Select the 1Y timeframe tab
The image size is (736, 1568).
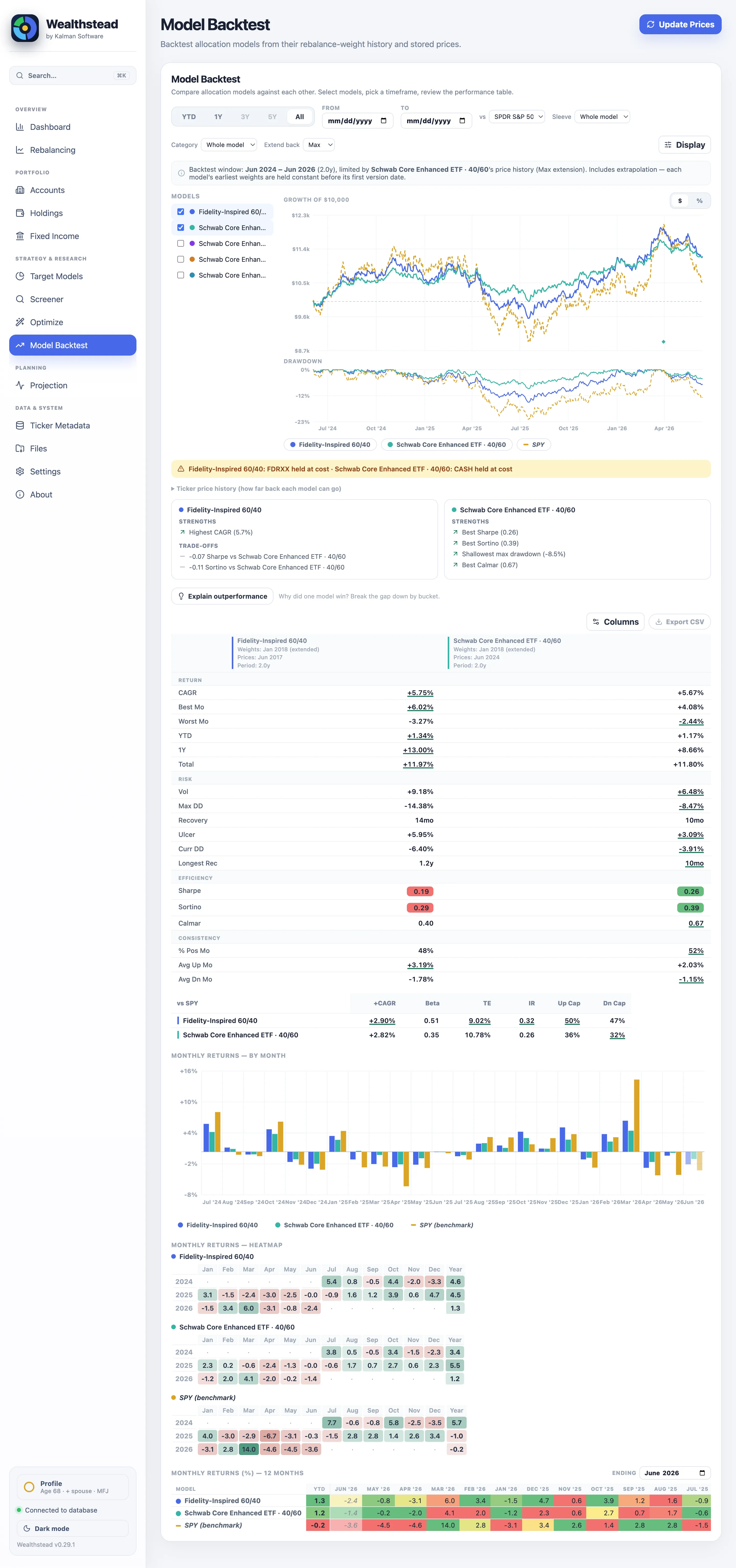point(218,117)
